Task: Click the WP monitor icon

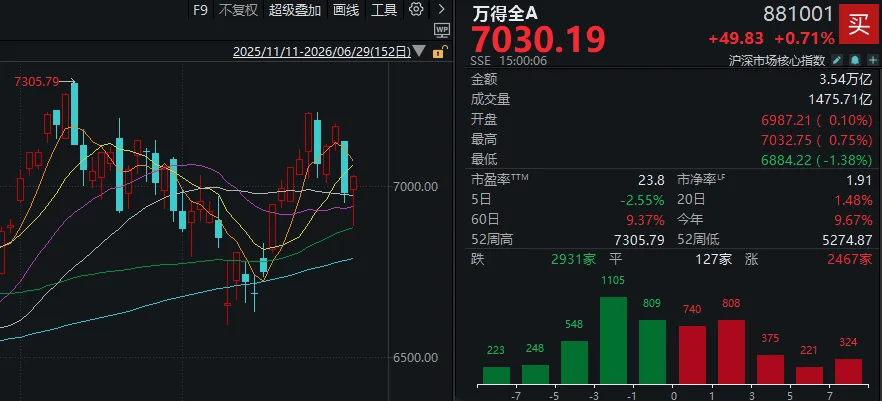Action: click(442, 29)
